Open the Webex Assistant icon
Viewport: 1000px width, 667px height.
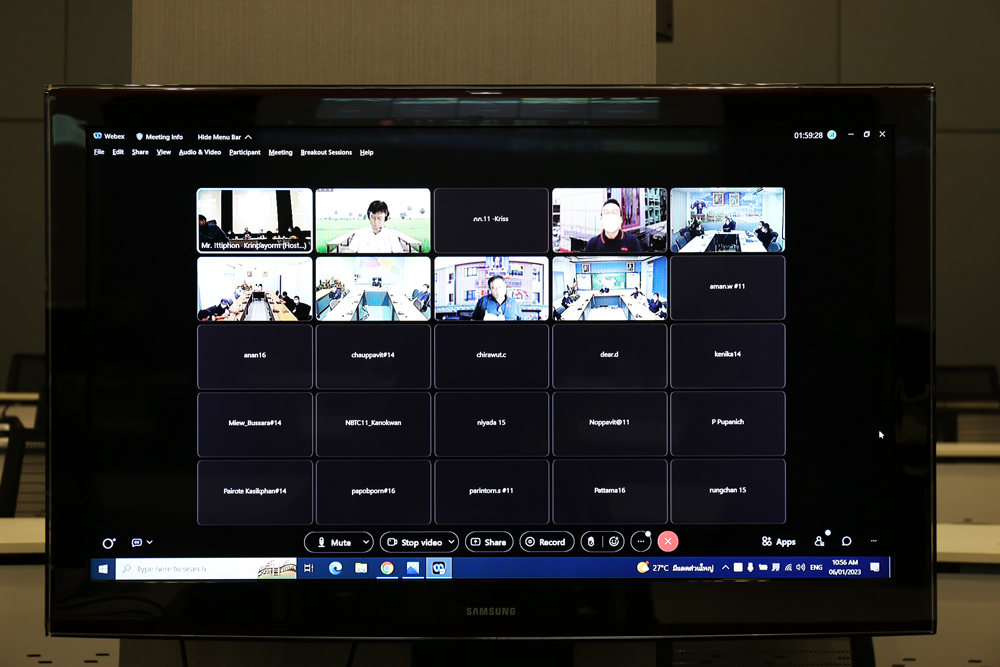(109, 543)
